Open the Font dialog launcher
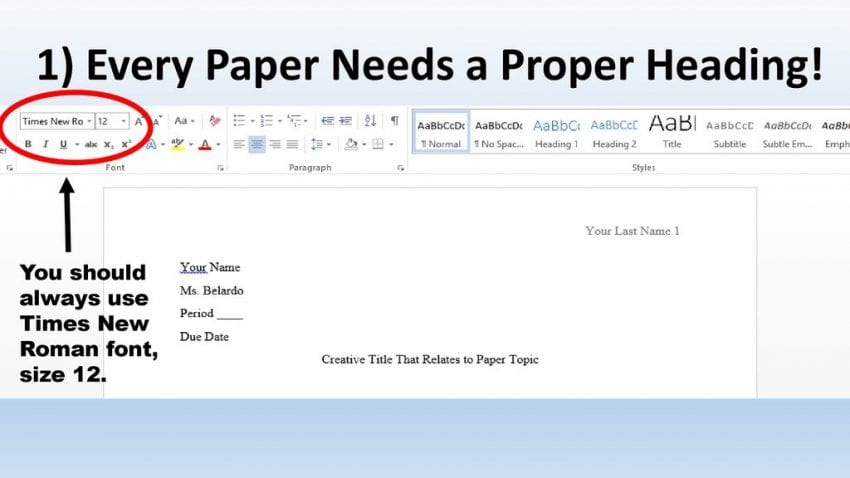The width and height of the screenshot is (850, 478). 220,168
